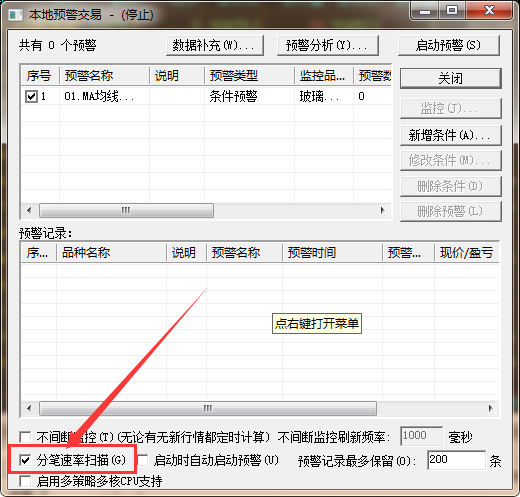Open 预警分析(Y) dialog
Screen dimensions: 520x497
point(328,45)
